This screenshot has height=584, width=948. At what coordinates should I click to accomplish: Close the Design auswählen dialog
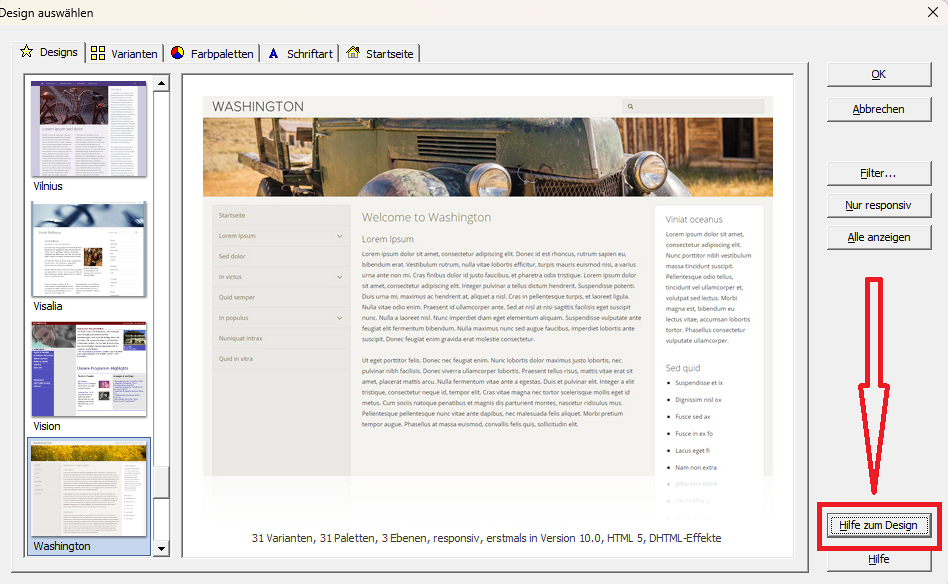(931, 13)
